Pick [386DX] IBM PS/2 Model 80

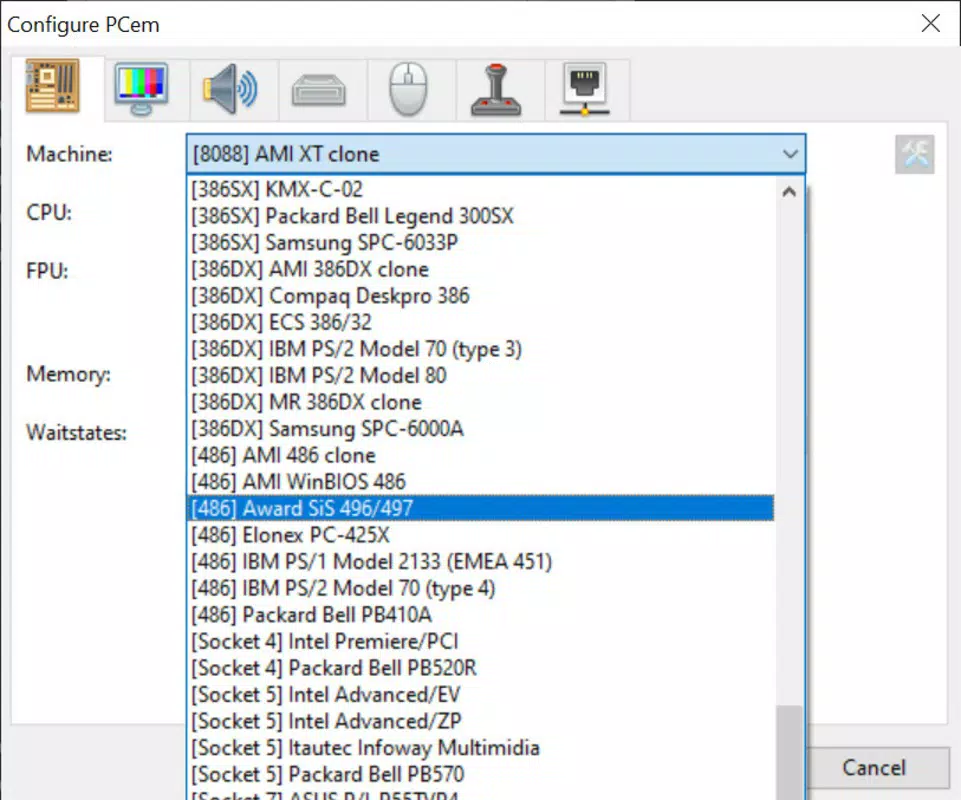pos(480,375)
